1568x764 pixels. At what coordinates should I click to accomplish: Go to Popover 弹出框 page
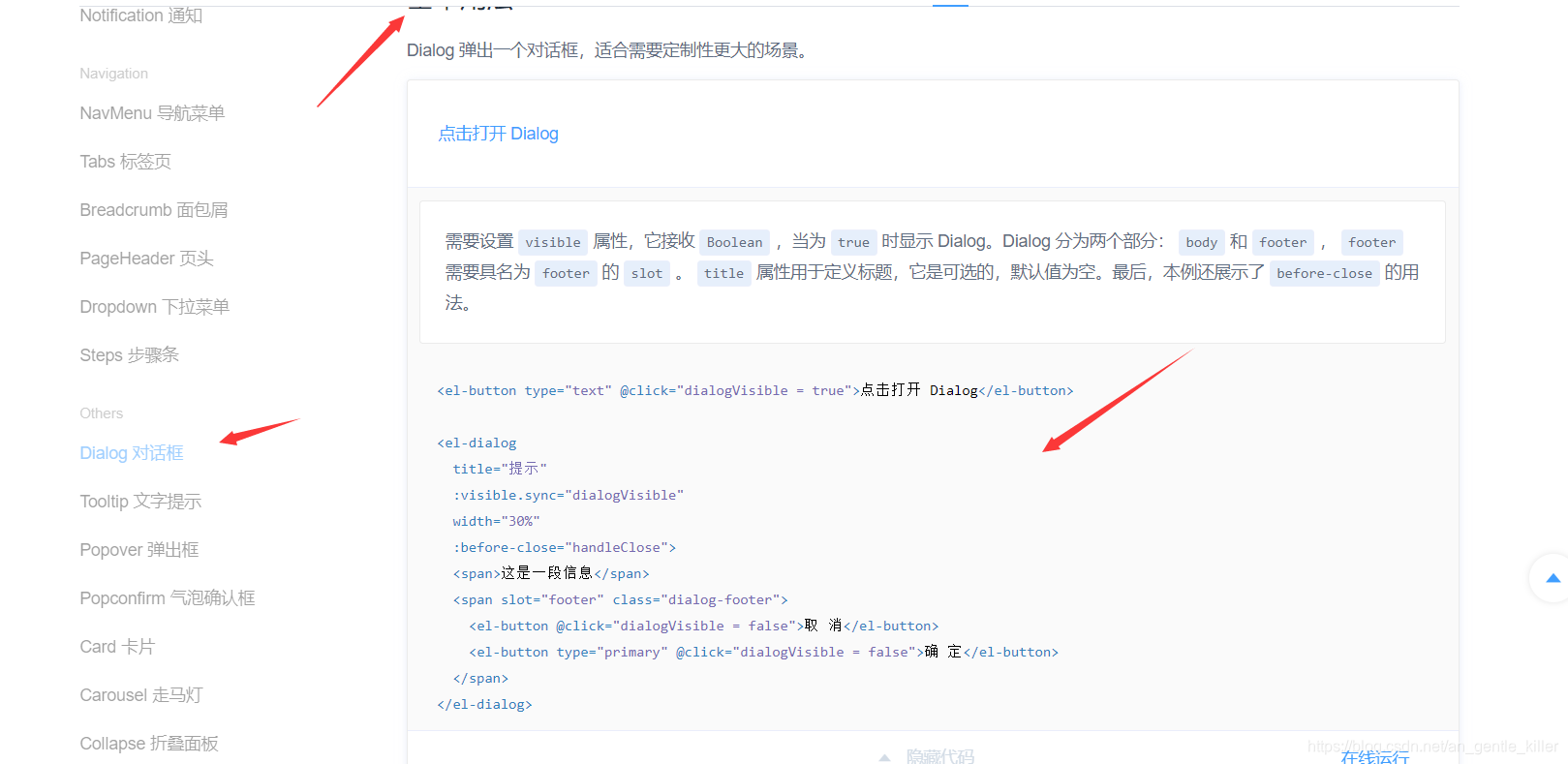[x=139, y=550]
